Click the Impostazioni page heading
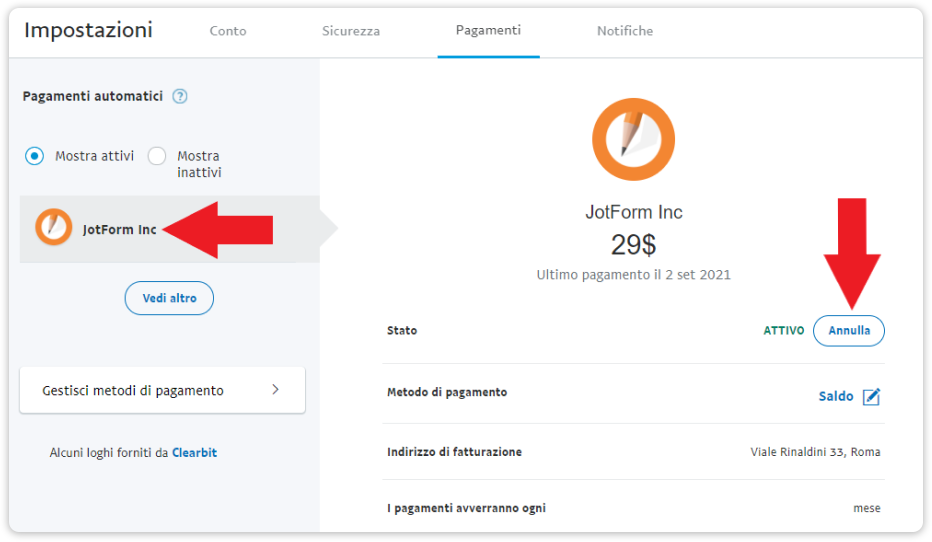 coord(88,30)
